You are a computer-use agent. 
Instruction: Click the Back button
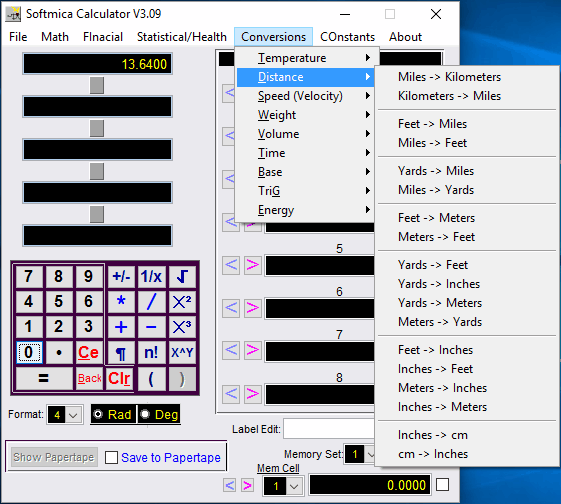click(89, 378)
